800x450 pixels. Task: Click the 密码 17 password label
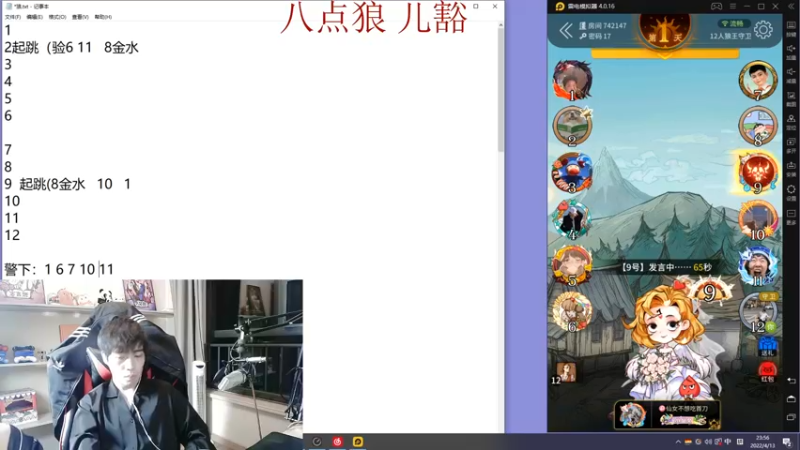595,36
